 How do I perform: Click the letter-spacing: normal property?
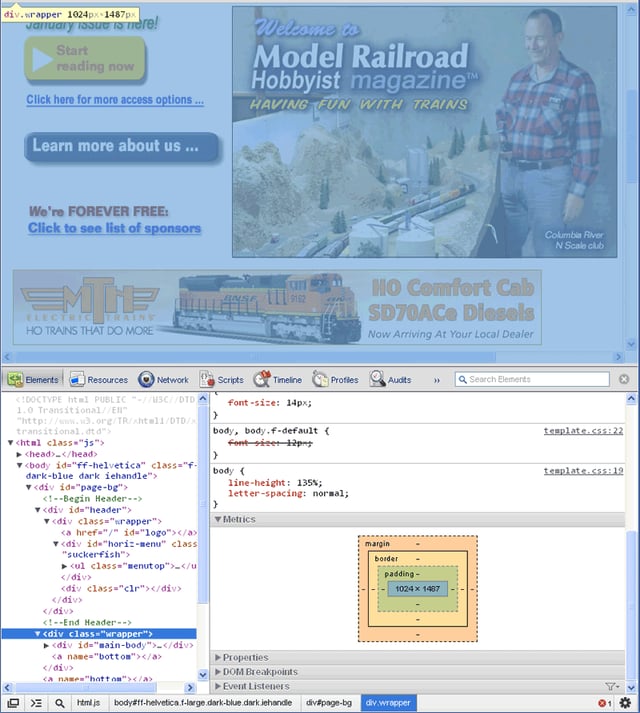click(288, 493)
